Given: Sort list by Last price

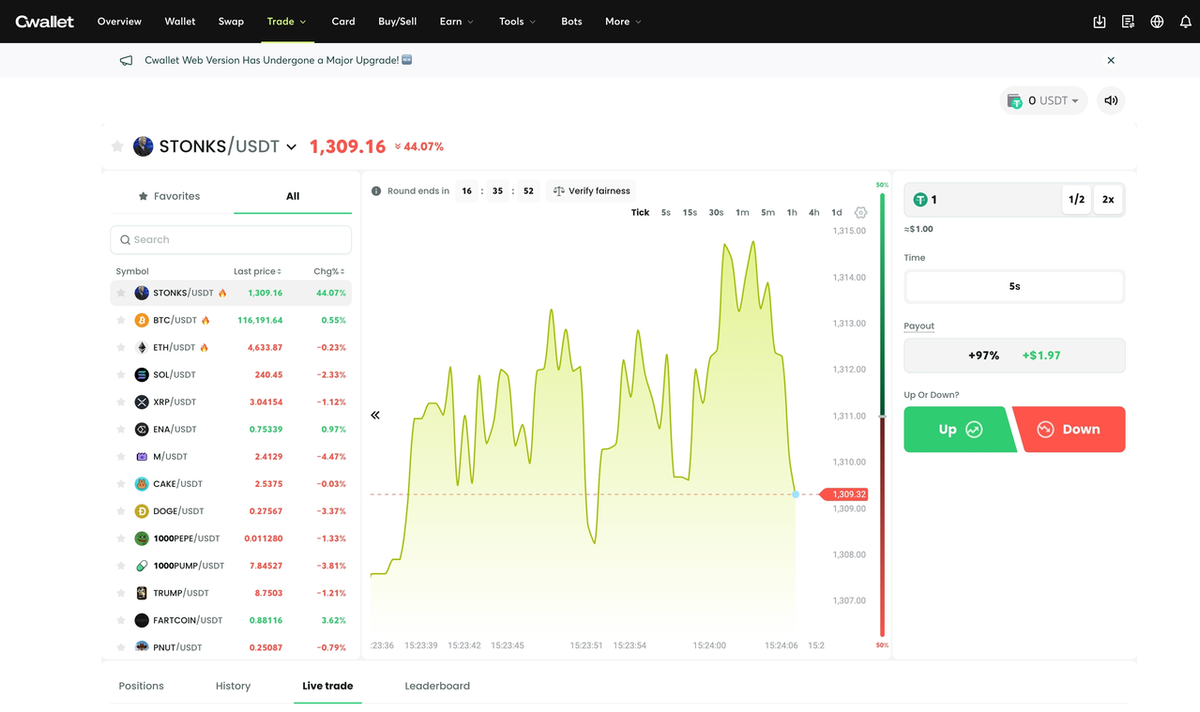Looking at the screenshot, I should tap(257, 271).
